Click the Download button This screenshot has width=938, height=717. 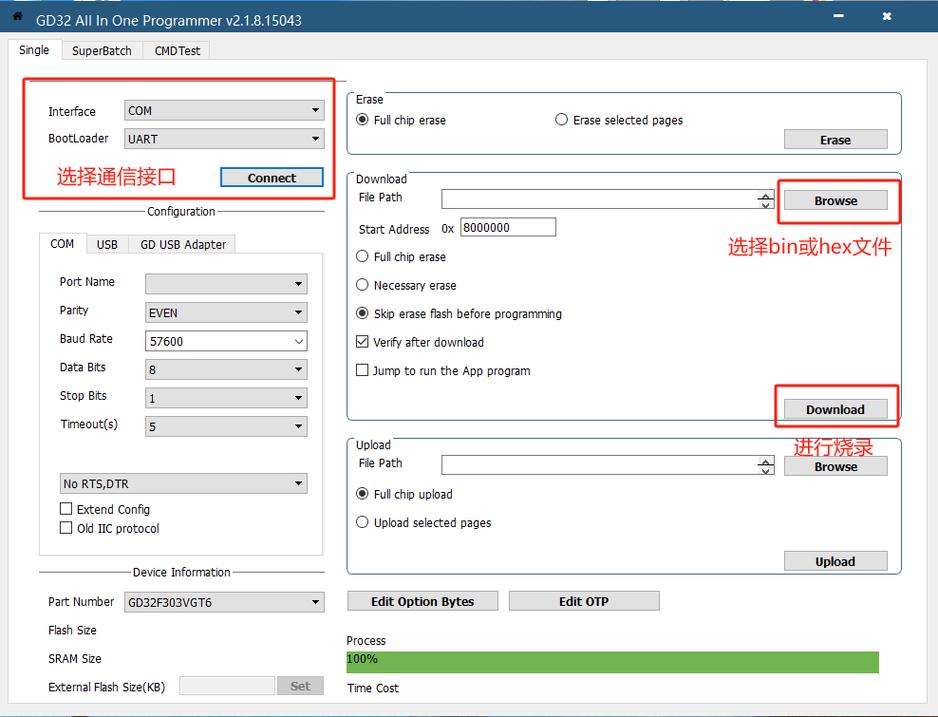click(836, 409)
